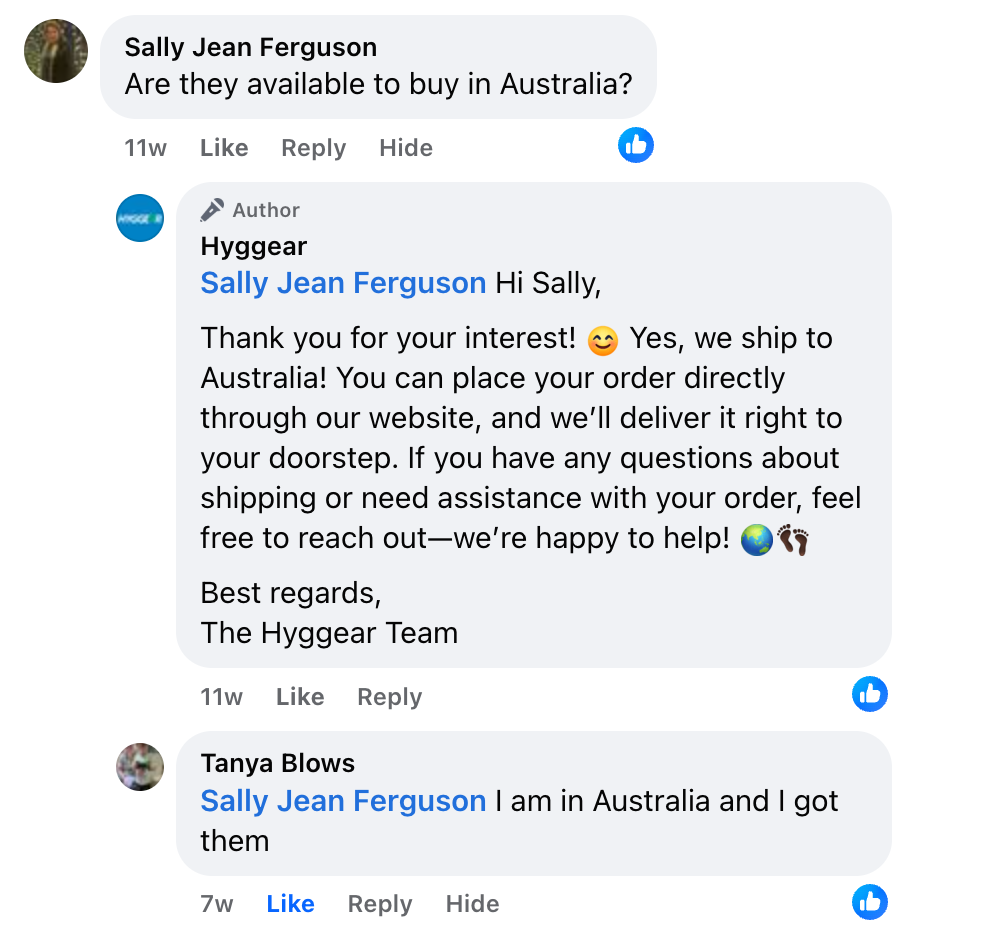
Task: View like reaction on Tanya's reply
Action: (870, 902)
